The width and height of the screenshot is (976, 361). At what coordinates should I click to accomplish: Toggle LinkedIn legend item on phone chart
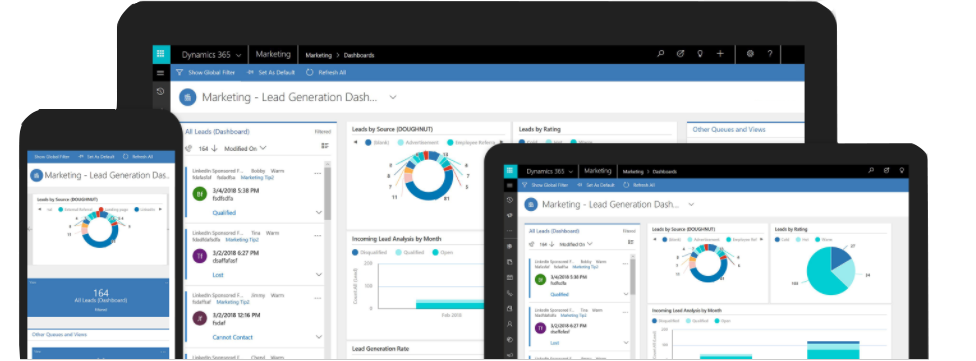tap(144, 210)
